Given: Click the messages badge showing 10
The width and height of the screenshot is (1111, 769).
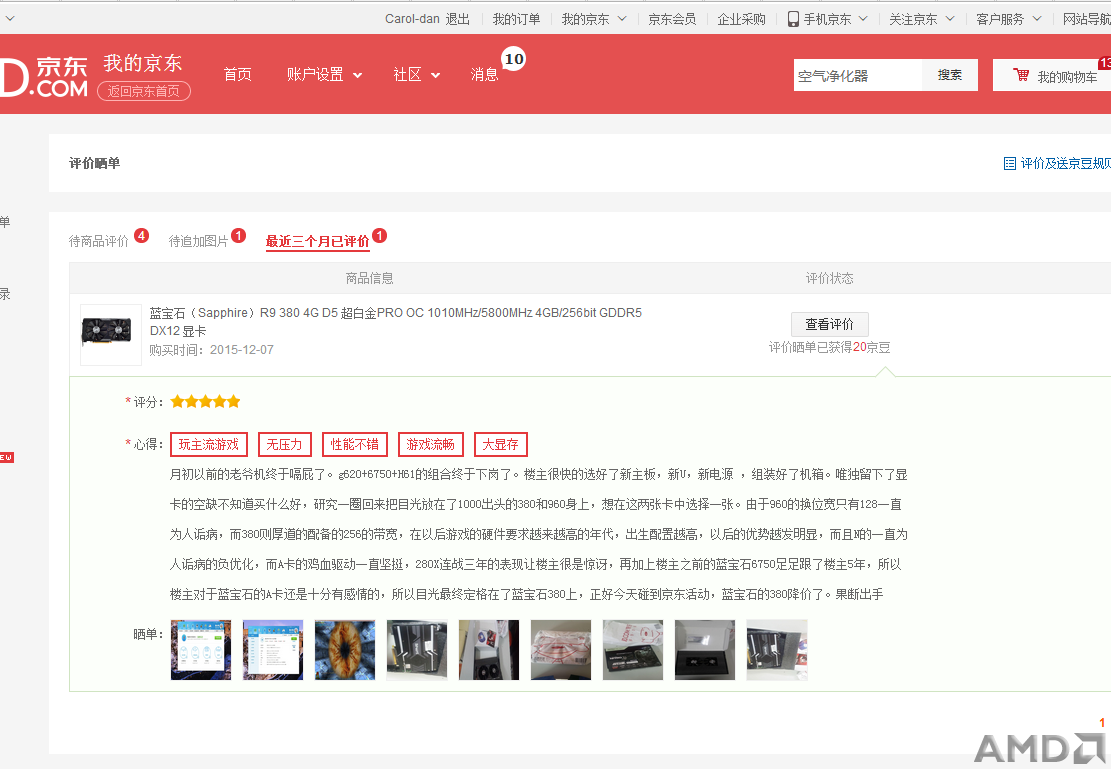Looking at the screenshot, I should tap(514, 59).
